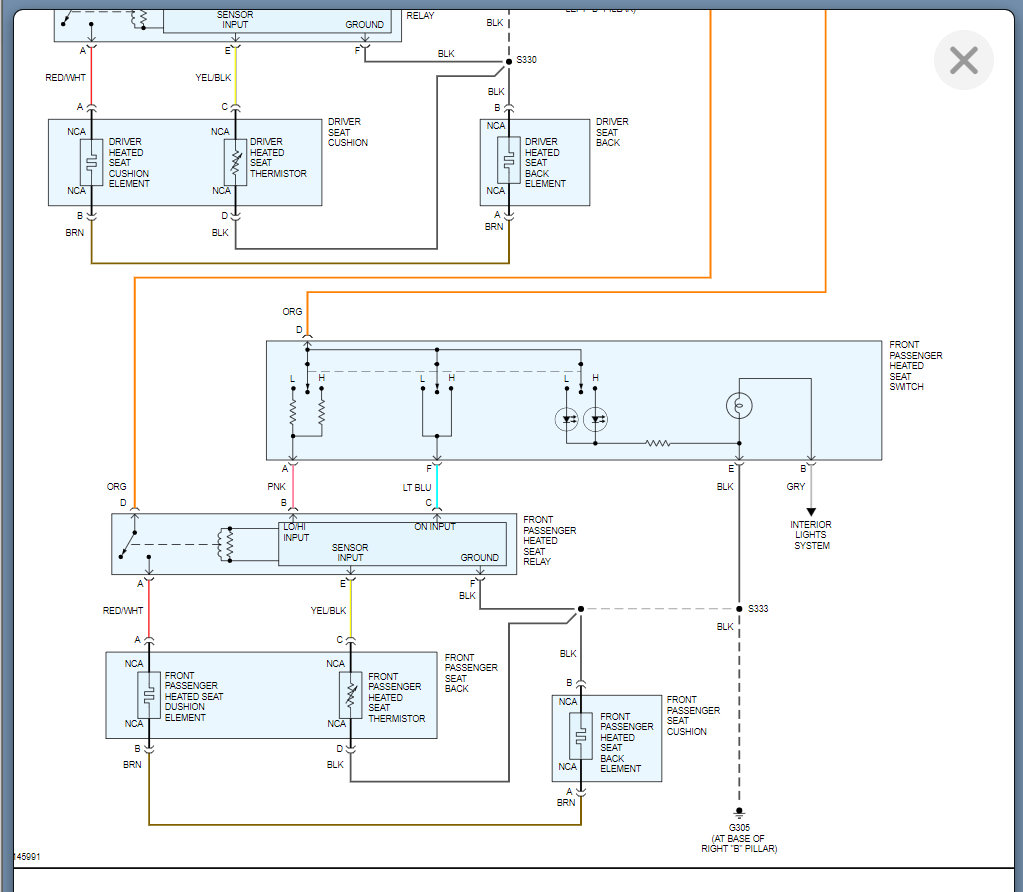The width and height of the screenshot is (1023, 892).
Task: Click the front passenger relay coil symbol
Action: click(228, 544)
